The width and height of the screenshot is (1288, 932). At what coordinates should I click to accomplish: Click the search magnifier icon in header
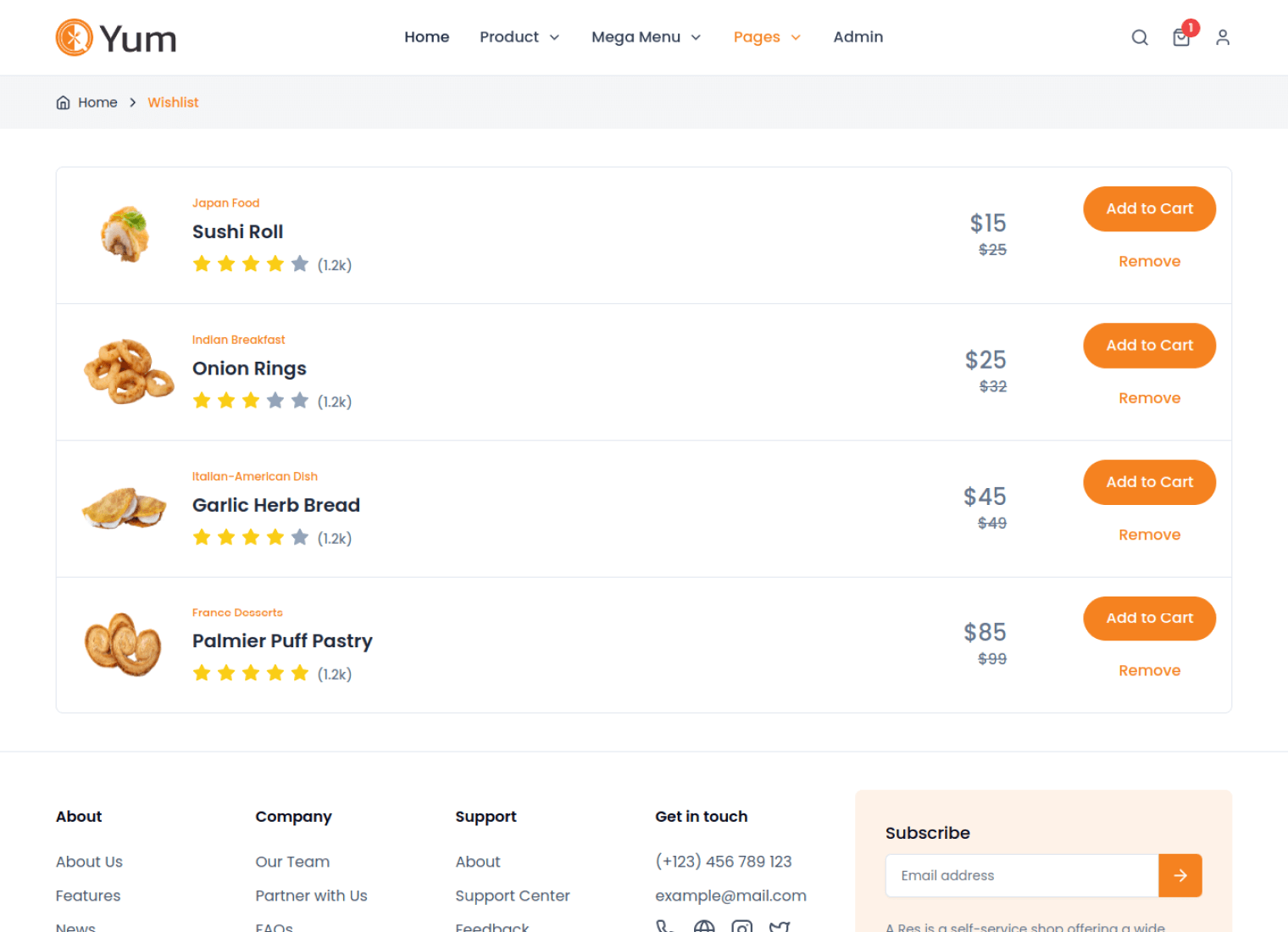1140,37
